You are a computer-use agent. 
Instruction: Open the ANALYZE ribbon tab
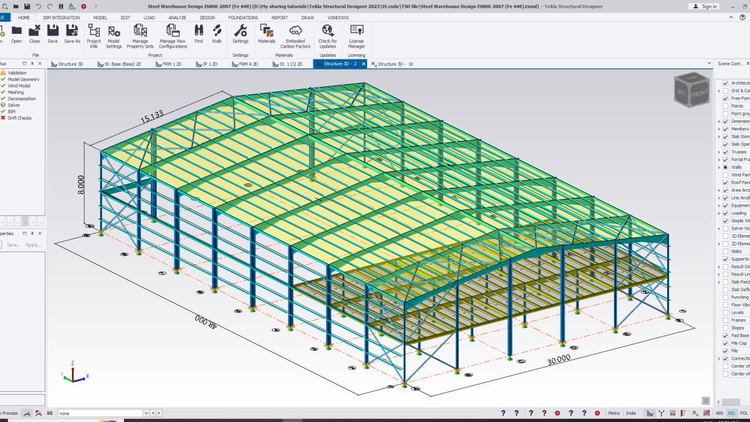click(177, 17)
